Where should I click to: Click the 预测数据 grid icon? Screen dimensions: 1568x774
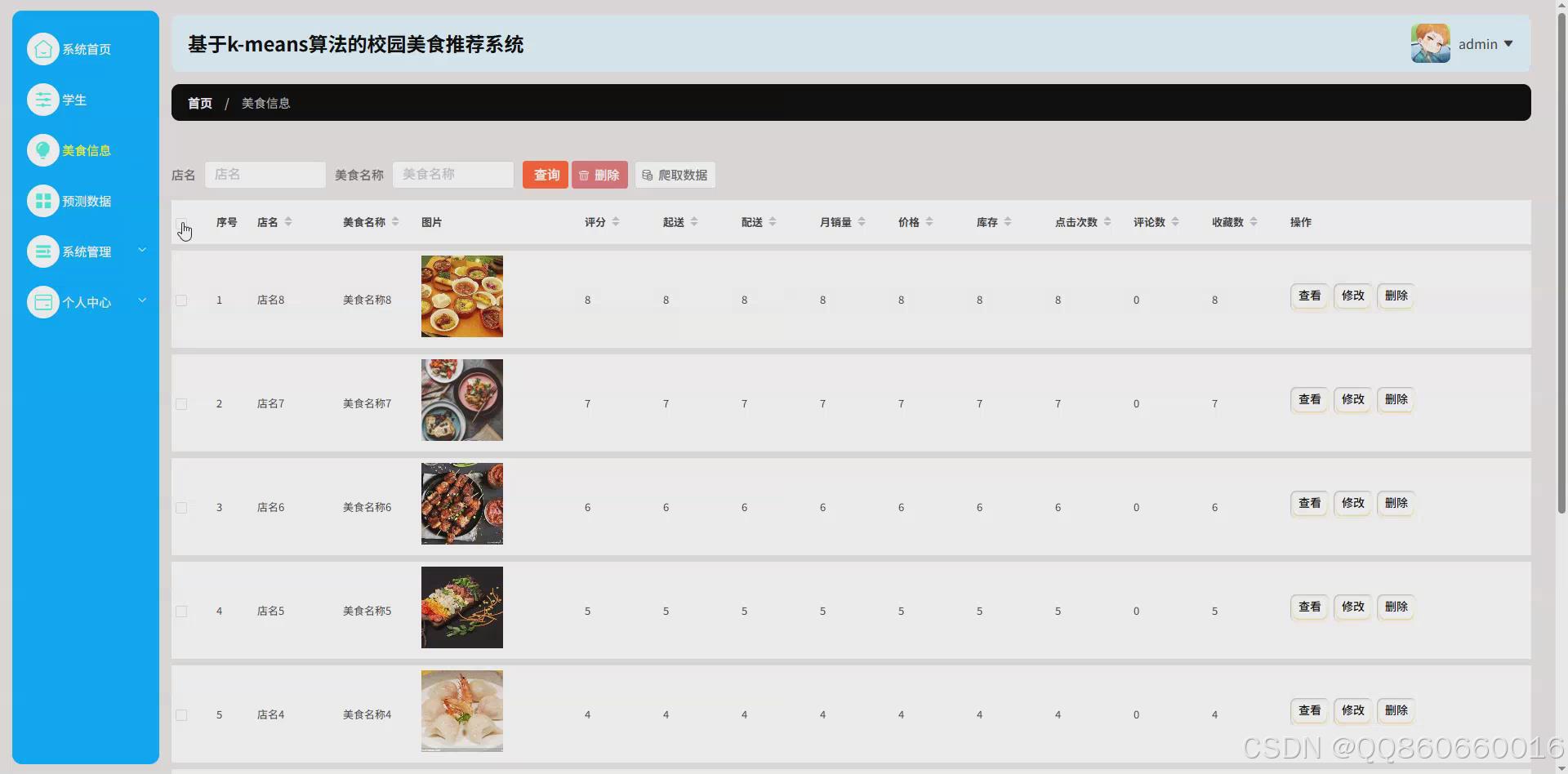43,201
